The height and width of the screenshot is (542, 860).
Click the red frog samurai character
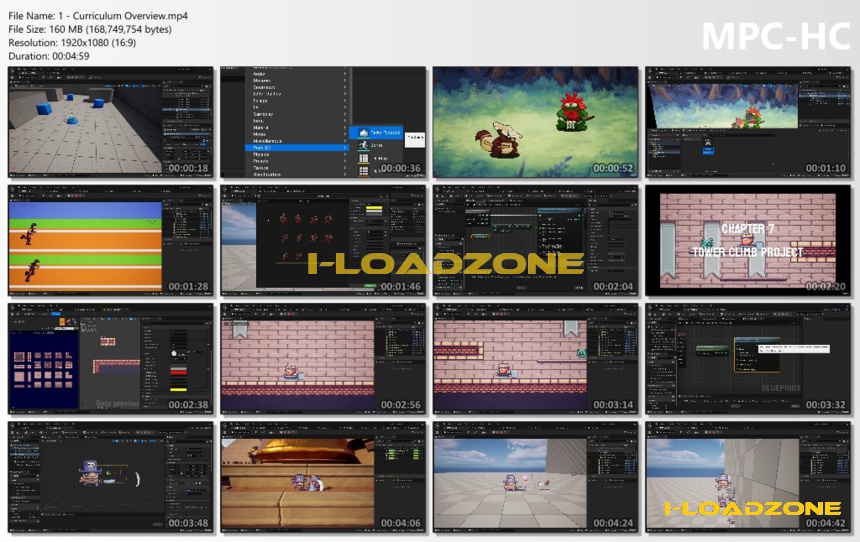[573, 112]
